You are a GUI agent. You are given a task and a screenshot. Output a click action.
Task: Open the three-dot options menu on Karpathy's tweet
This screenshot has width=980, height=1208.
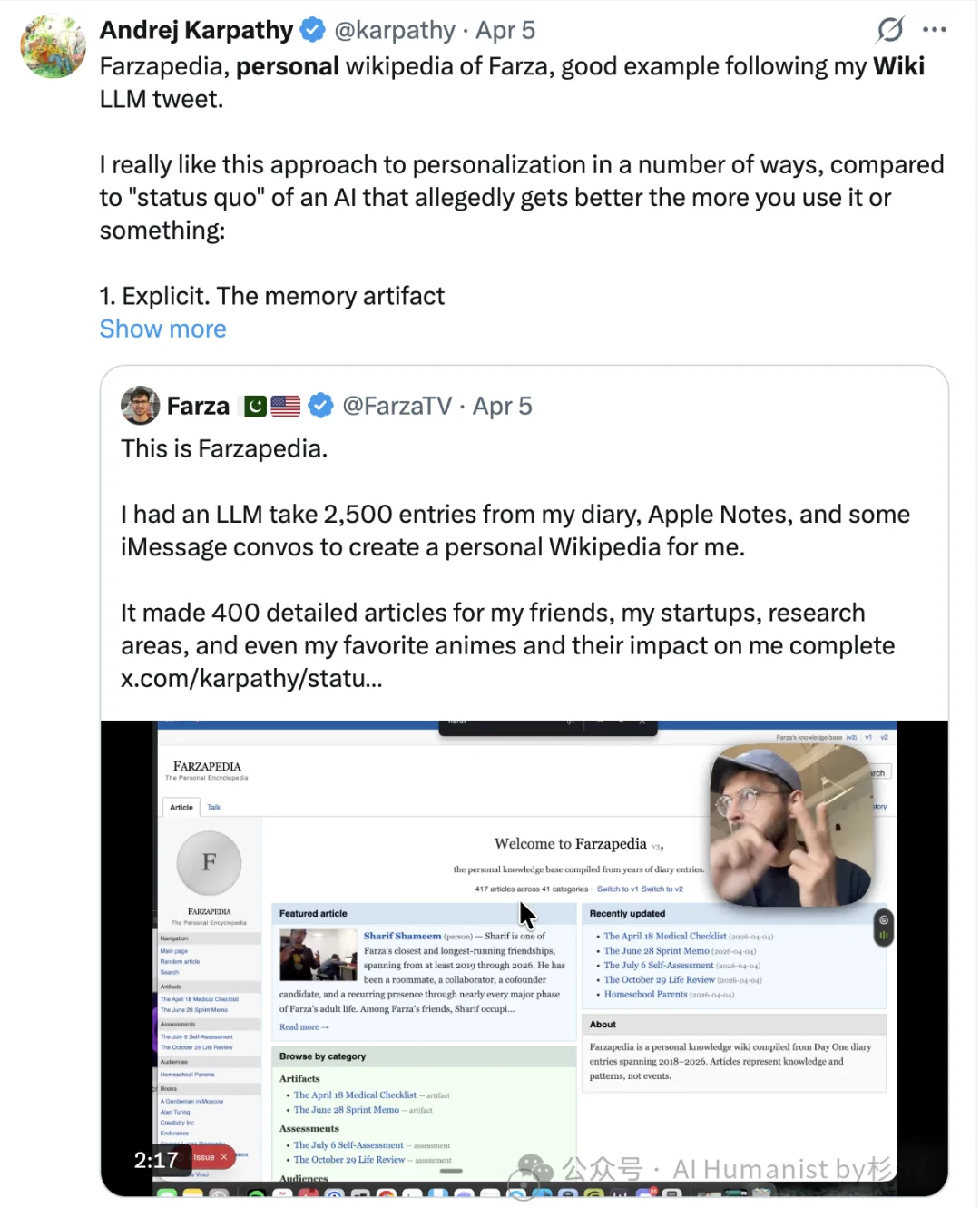(936, 29)
